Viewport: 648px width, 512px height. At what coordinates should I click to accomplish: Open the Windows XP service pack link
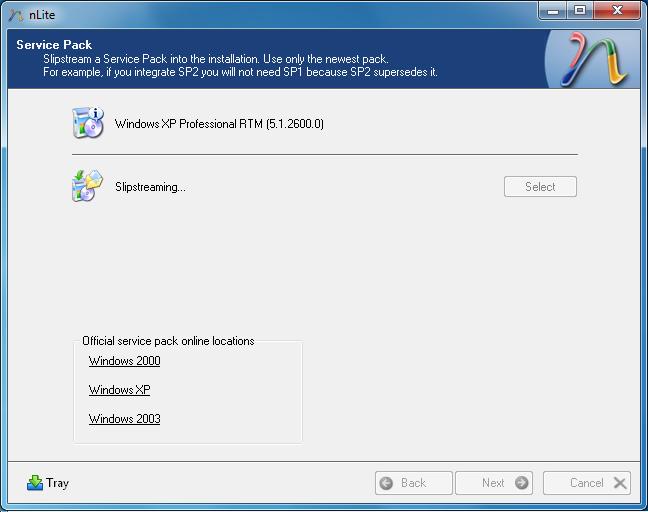point(119,390)
